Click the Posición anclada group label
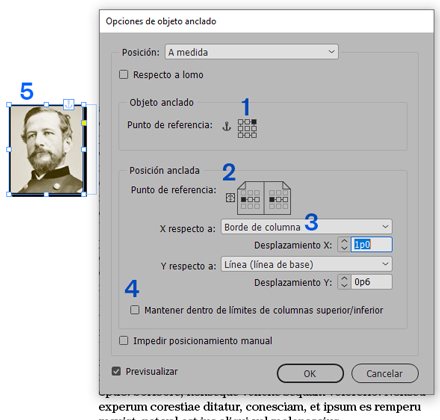Image resolution: width=440 pixels, height=420 pixels. (164, 170)
